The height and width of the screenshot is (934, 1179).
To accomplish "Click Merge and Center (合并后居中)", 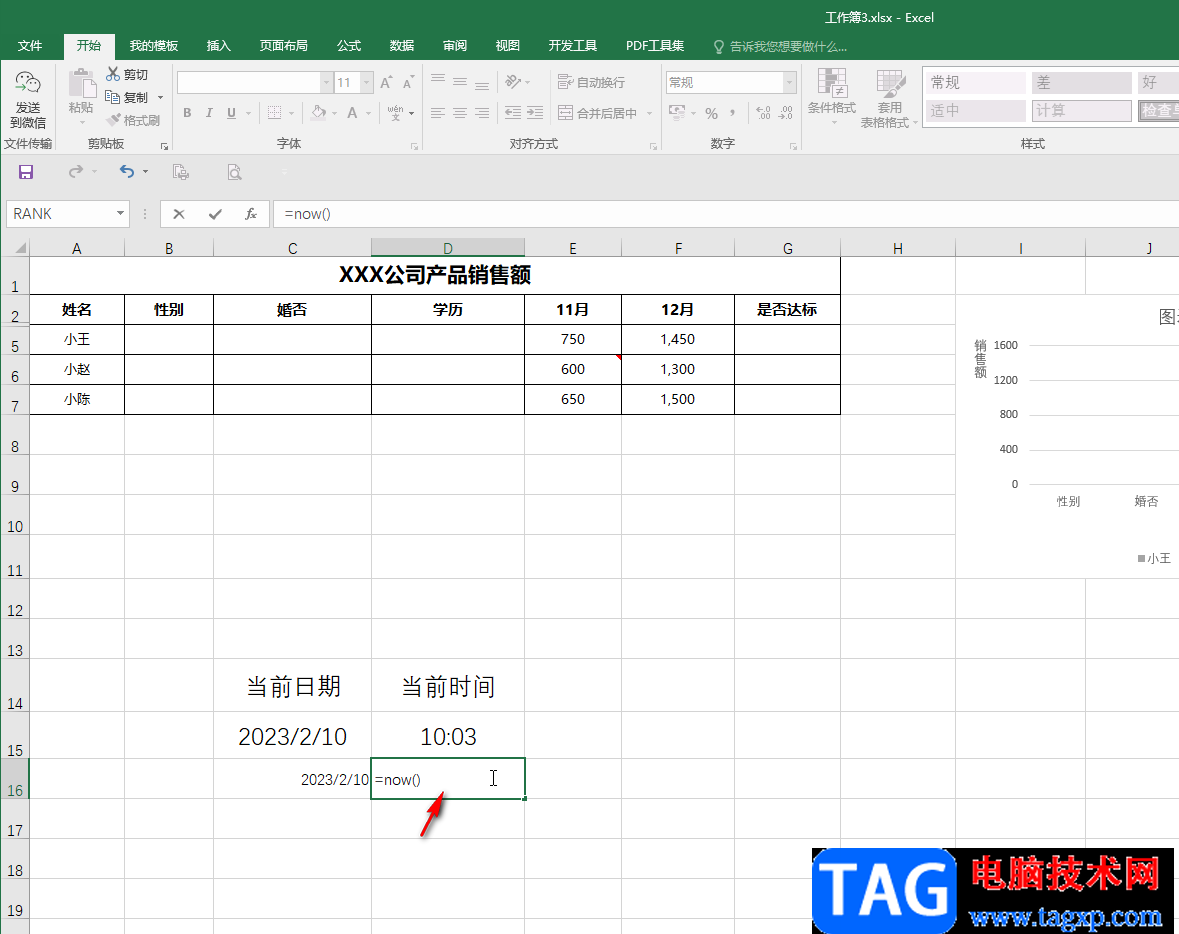I will [598, 113].
